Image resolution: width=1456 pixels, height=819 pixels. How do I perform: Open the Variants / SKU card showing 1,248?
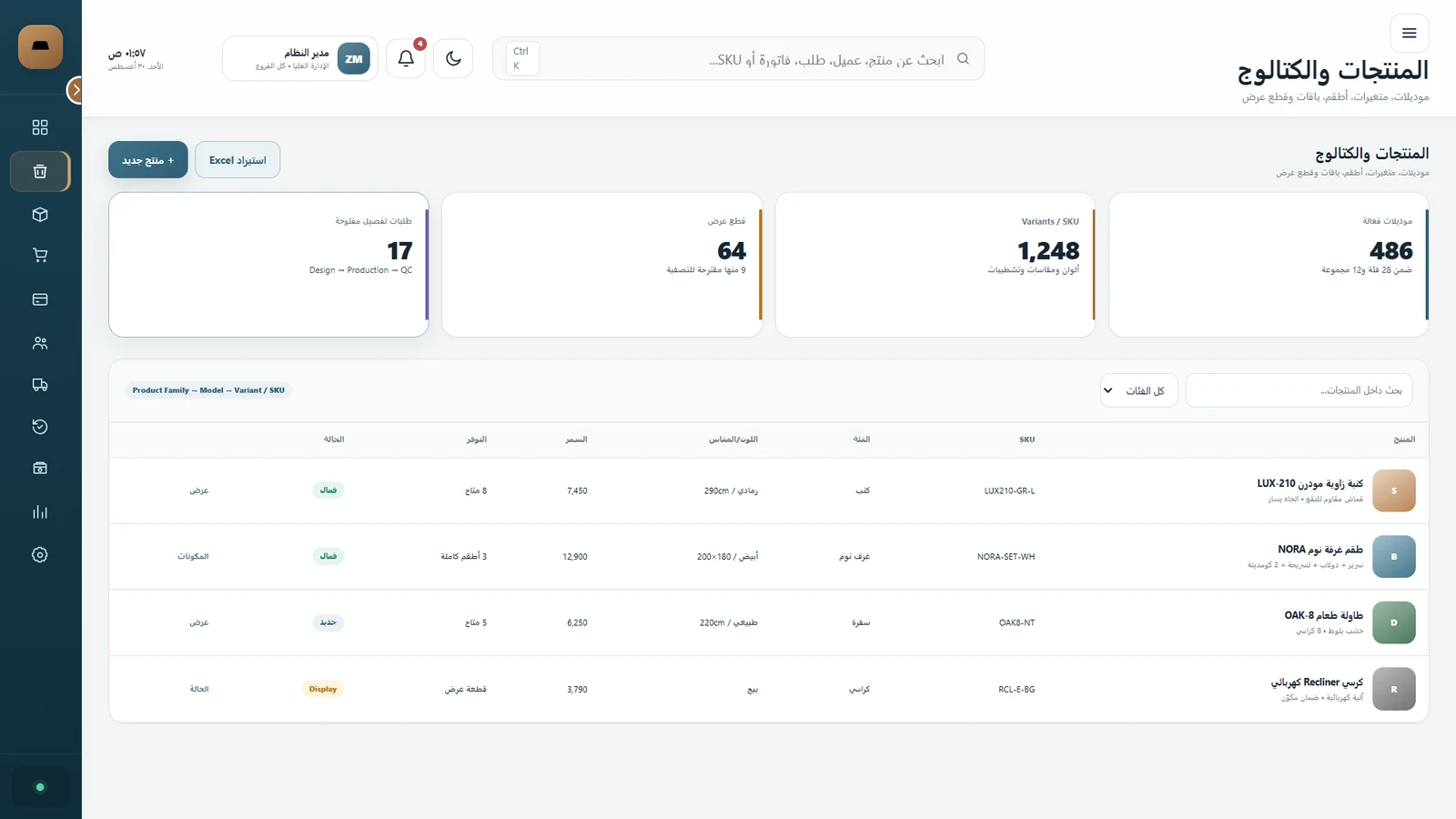[x=935, y=265]
